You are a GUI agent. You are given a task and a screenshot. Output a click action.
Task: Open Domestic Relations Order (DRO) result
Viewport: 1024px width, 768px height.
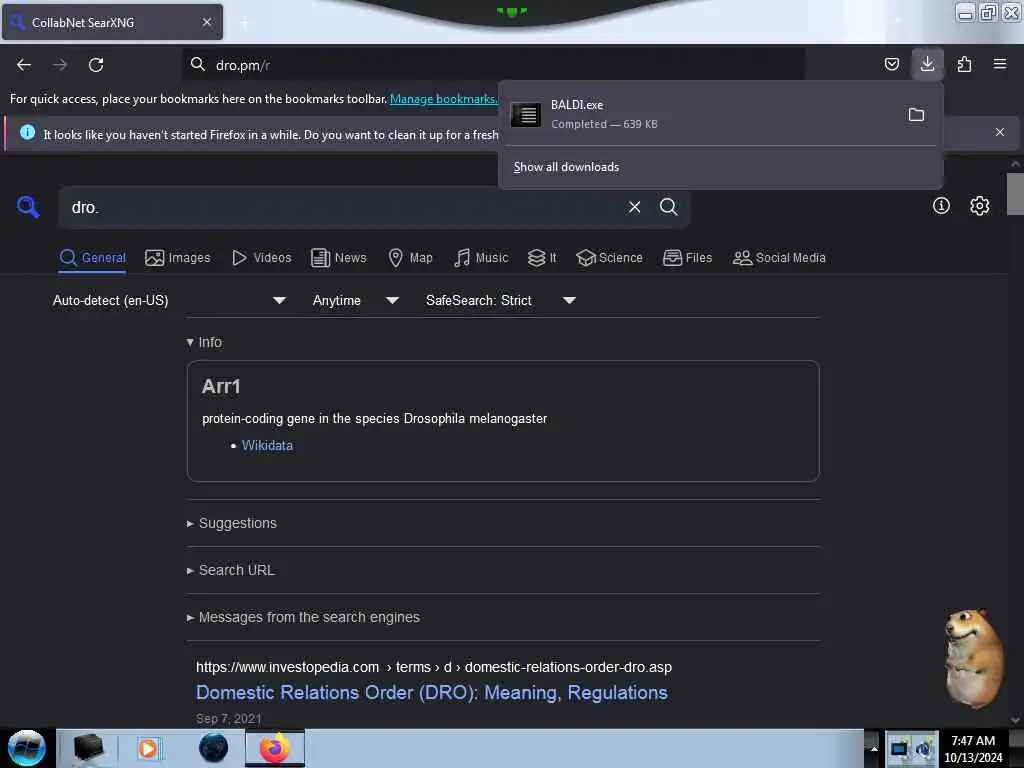[432, 692]
